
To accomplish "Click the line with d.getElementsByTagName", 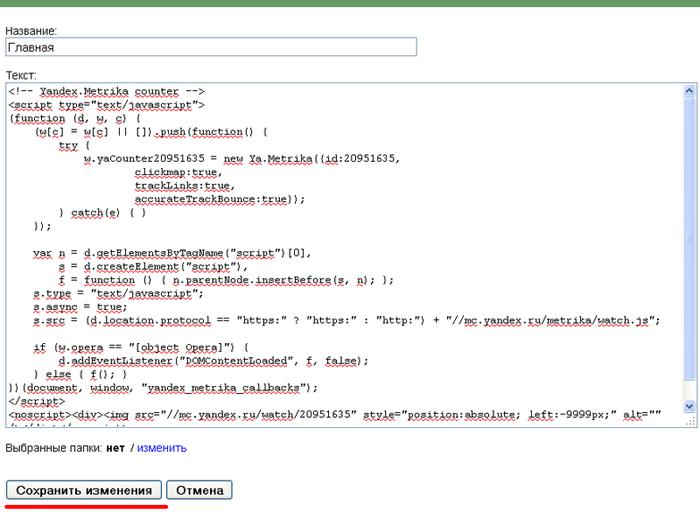I will [x=172, y=253].
